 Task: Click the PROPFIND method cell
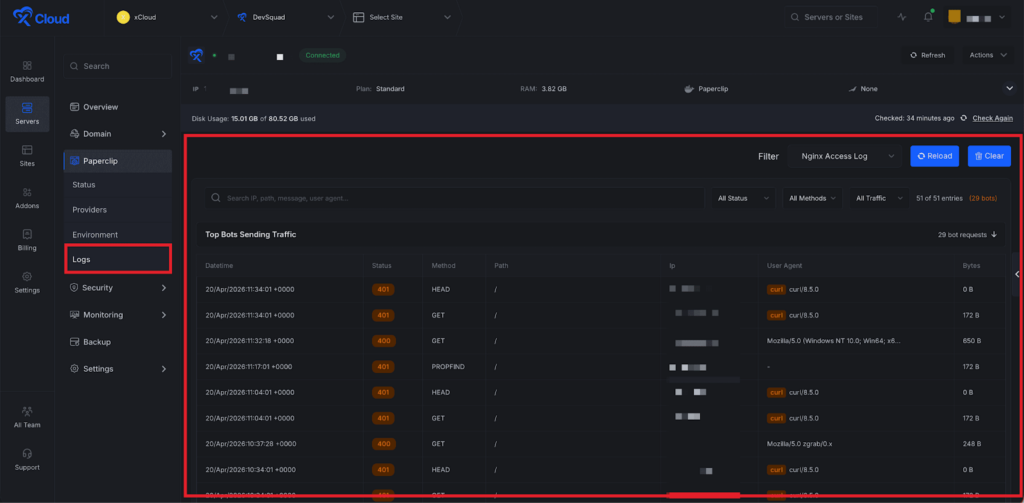coord(448,367)
